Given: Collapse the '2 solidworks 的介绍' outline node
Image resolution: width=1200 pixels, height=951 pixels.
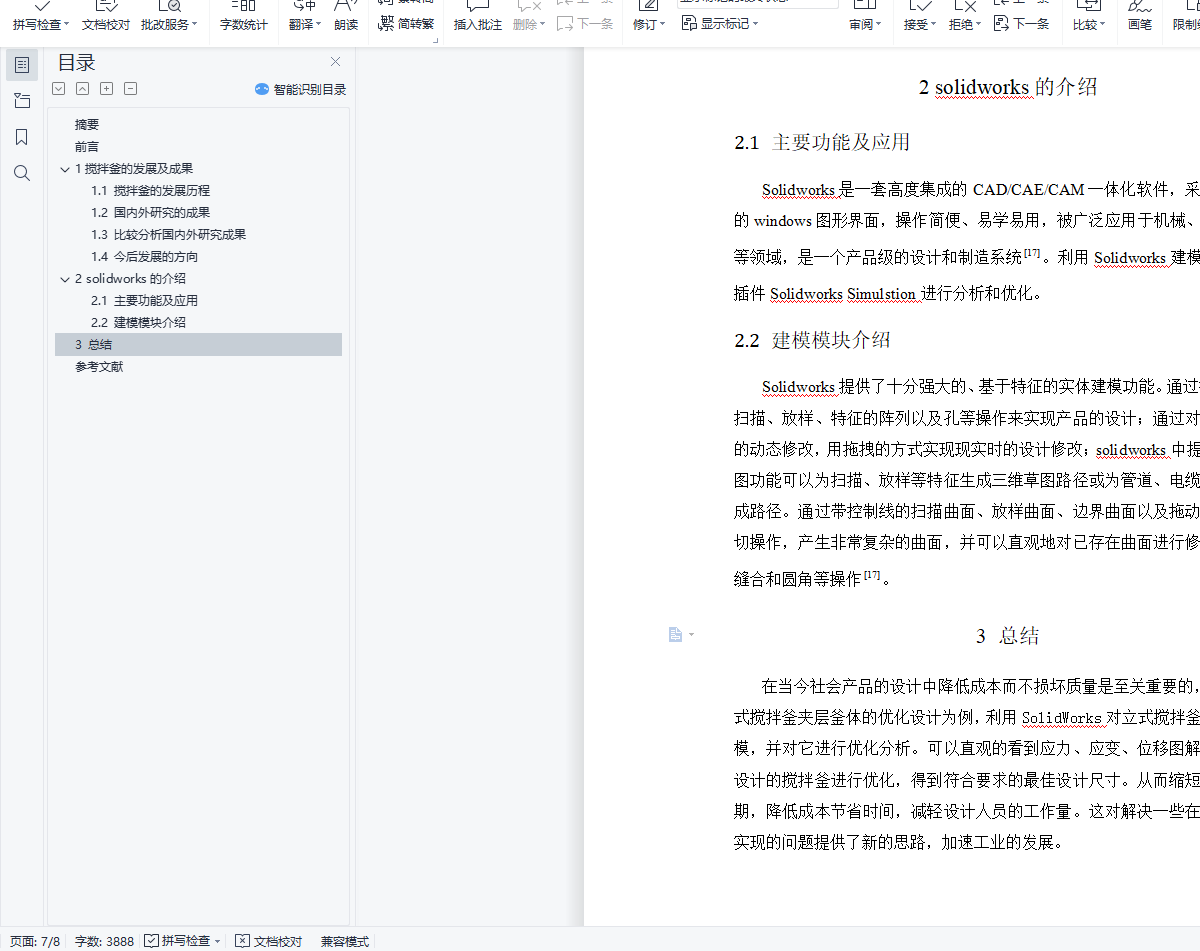Looking at the screenshot, I should [x=65, y=279].
